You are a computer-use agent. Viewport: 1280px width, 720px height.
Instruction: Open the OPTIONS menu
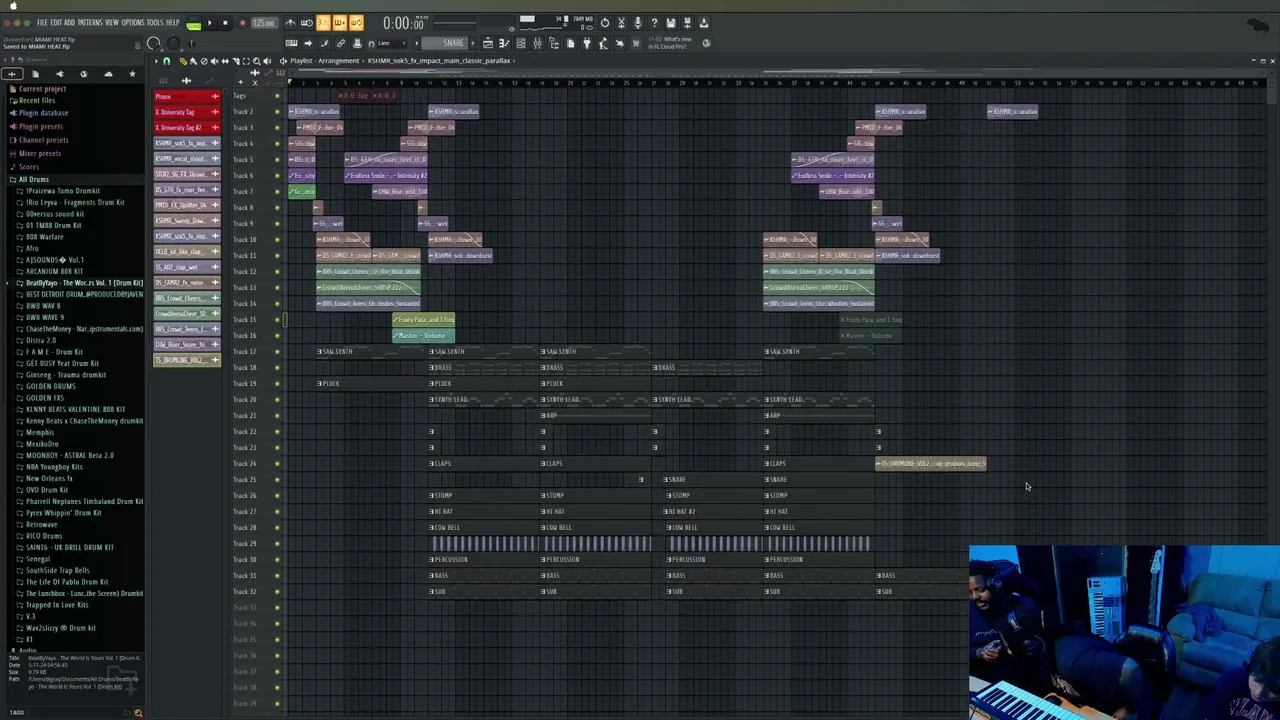[133, 22]
